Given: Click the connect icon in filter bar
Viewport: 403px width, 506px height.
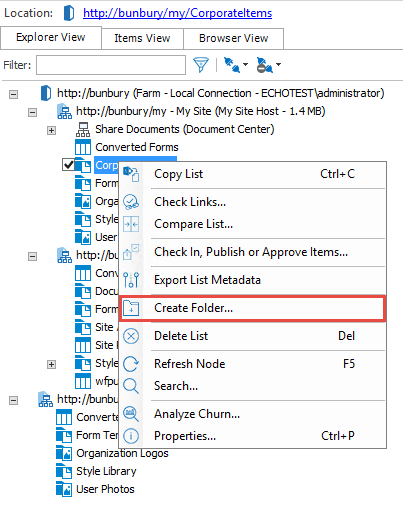Looking at the screenshot, I should 232,65.
